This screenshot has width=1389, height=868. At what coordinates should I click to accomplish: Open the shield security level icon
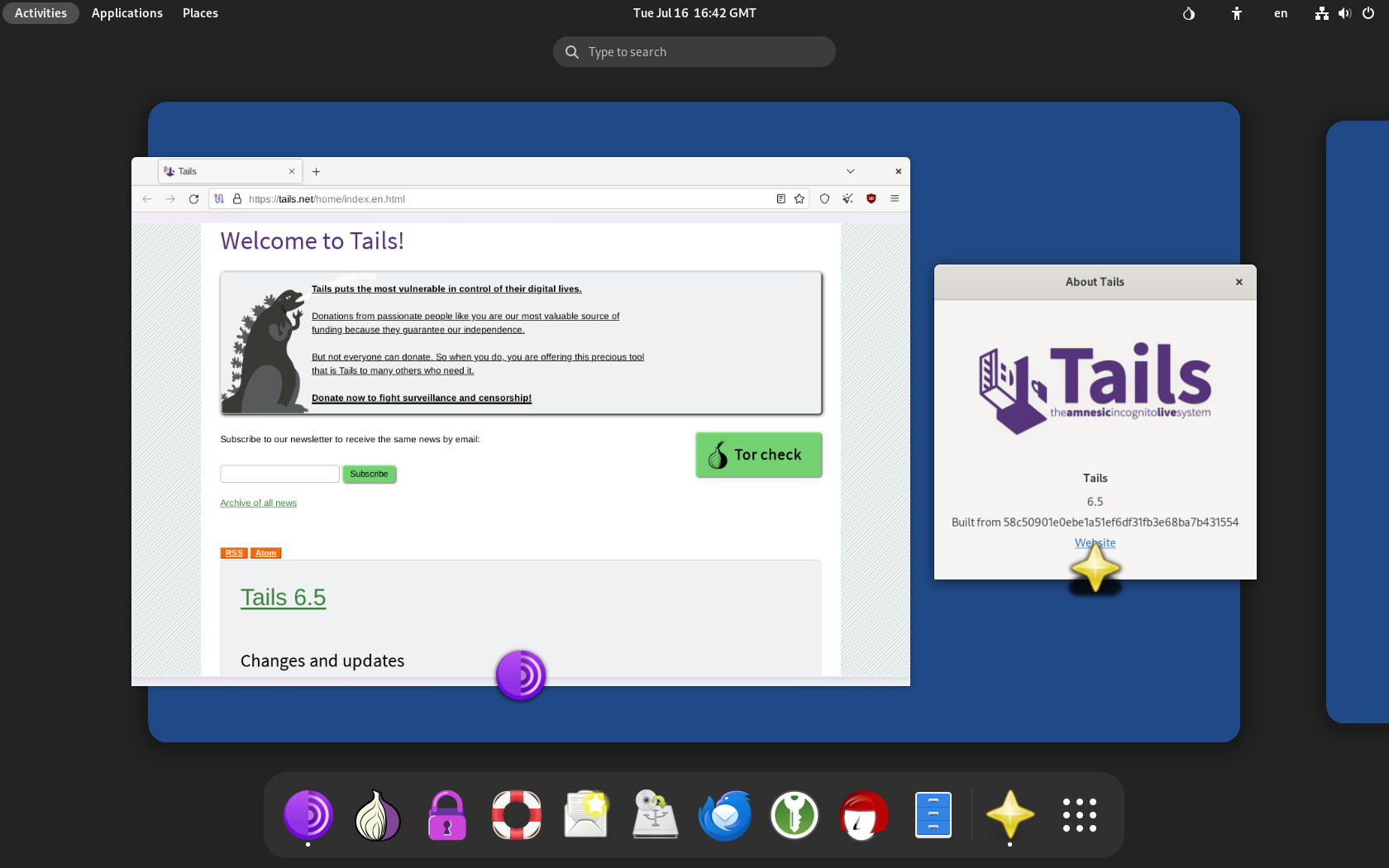(x=824, y=199)
